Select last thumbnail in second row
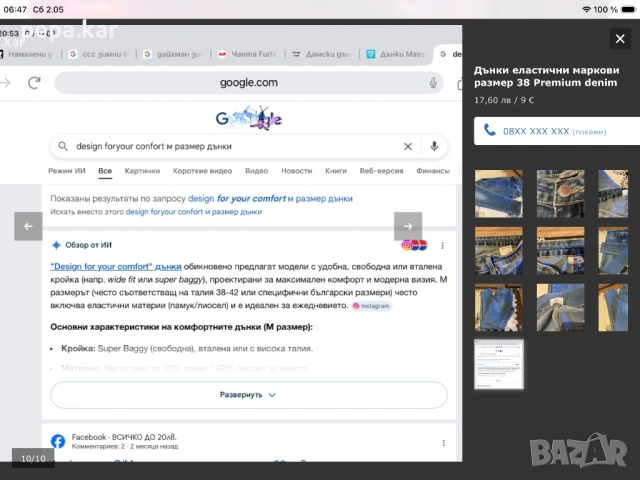This screenshot has width=640, height=480. point(613,250)
